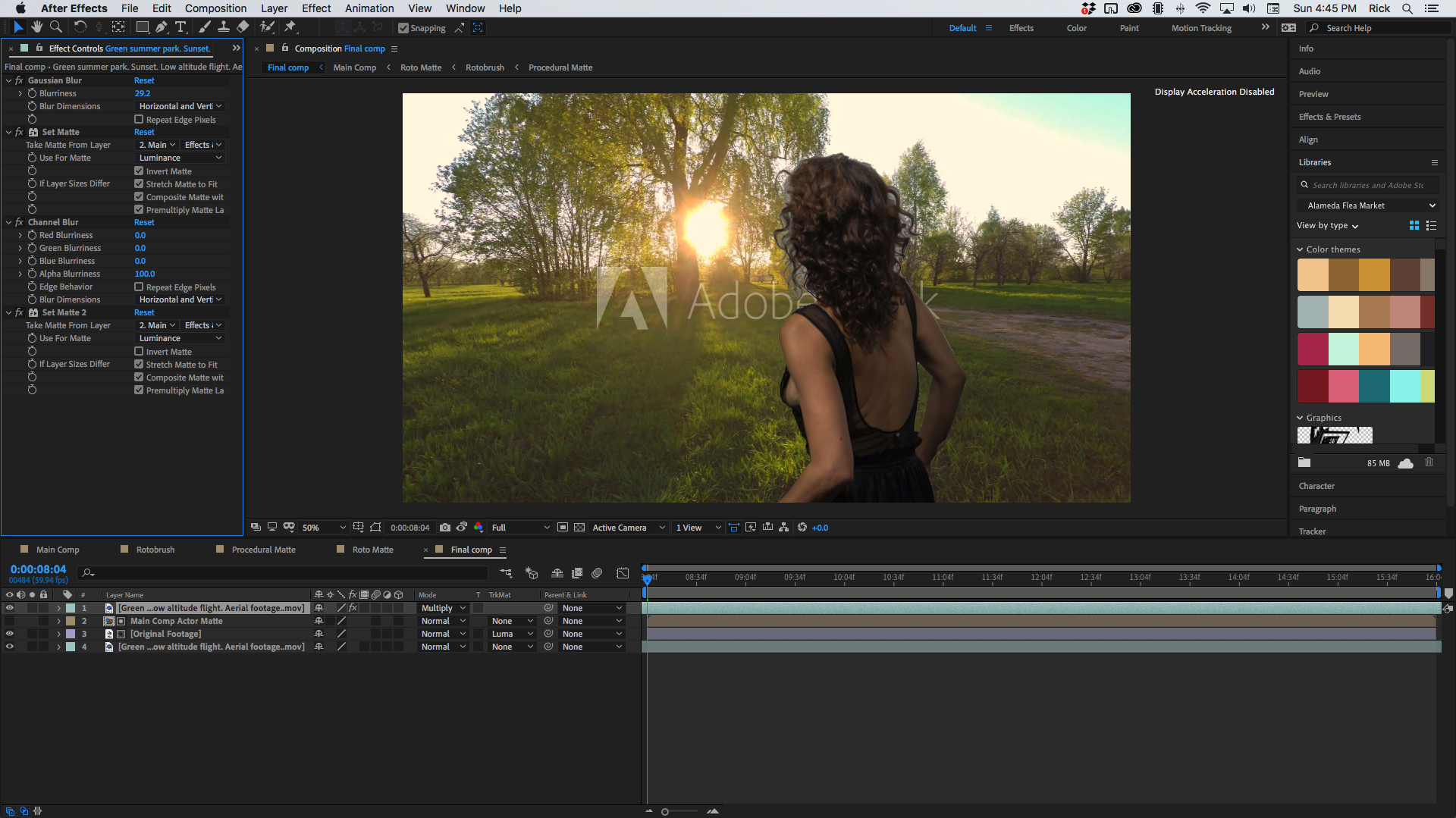Take a snapshot of the composition view
1456x818 pixels.
pos(445,527)
